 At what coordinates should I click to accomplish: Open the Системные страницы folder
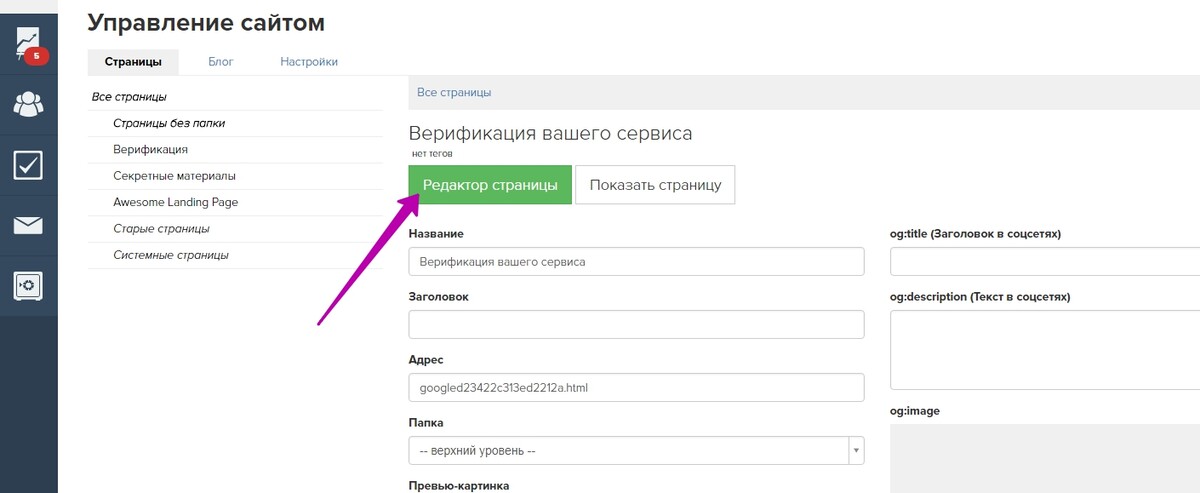pos(171,255)
